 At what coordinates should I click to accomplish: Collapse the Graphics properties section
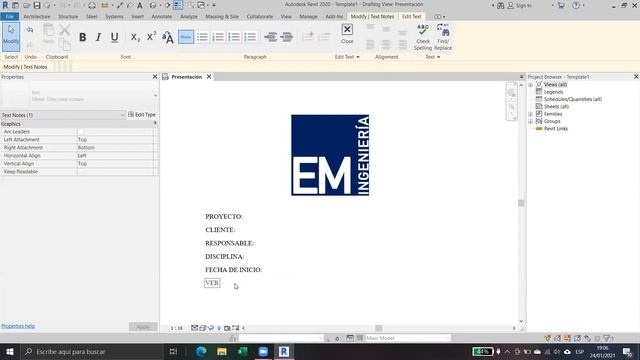tap(155, 123)
